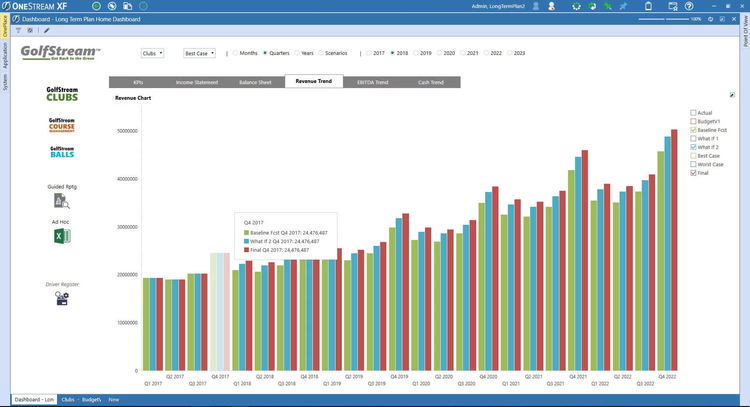Click the edit pencil icon in dashboard toolbar
This screenshot has height=407, width=750.
coord(46,30)
